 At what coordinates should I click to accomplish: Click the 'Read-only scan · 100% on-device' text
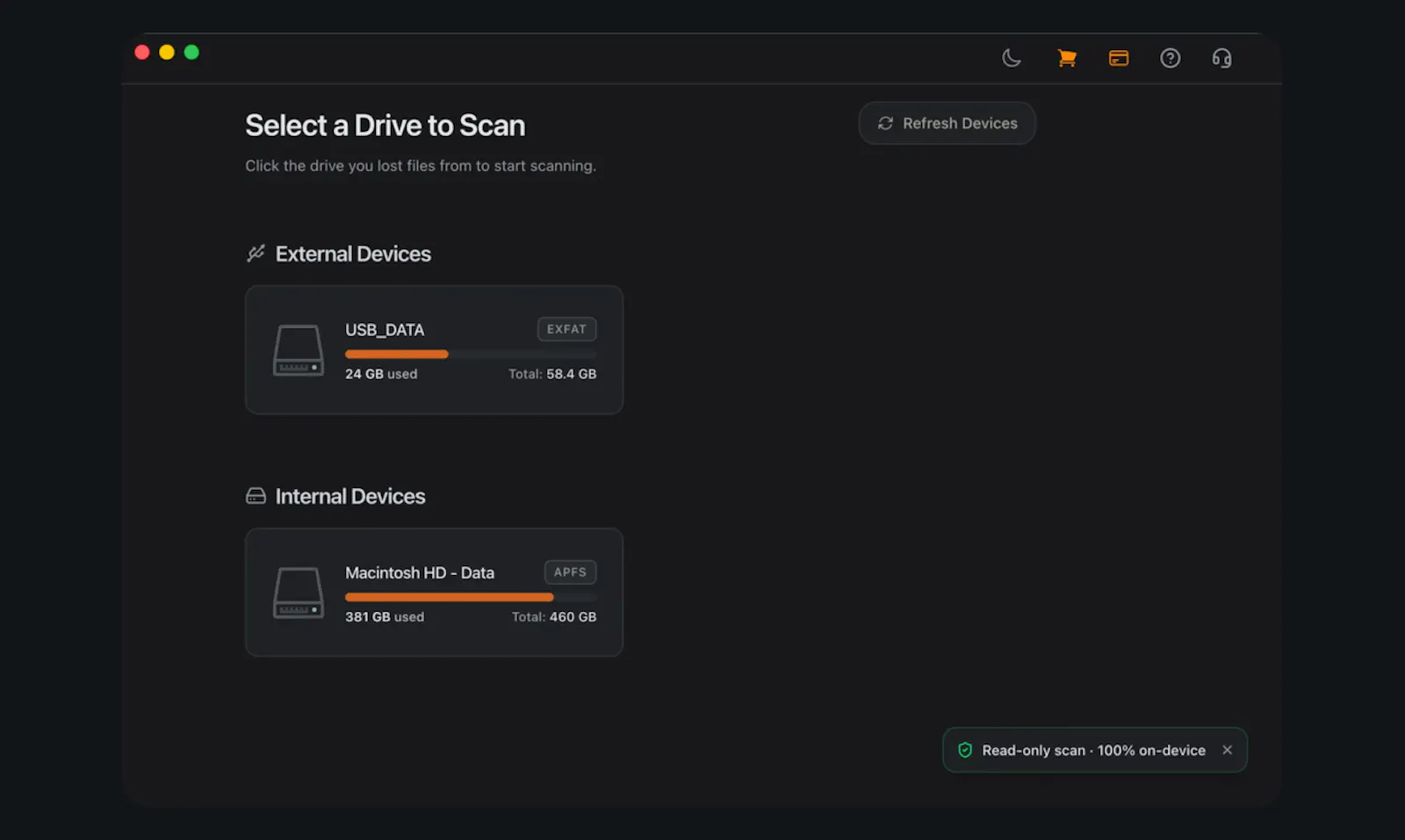[1094, 750]
